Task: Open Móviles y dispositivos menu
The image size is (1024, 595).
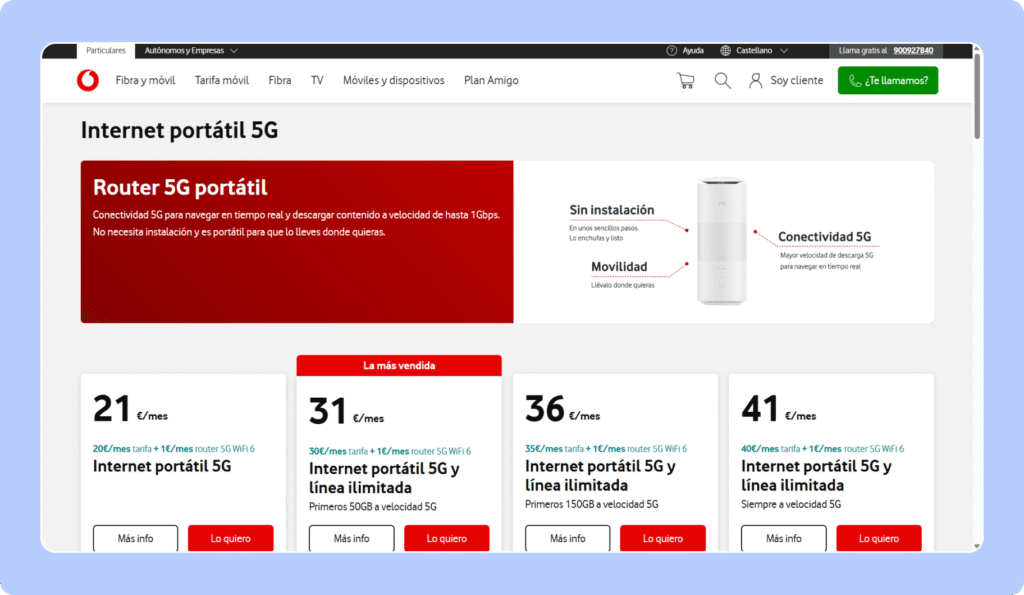Action: [393, 81]
